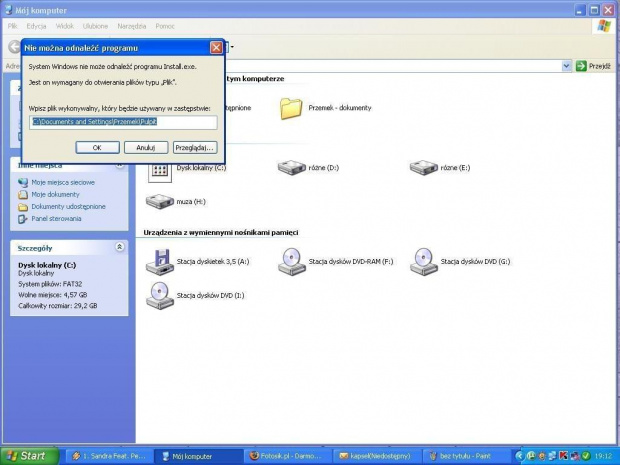Open the Pomoc menu
This screenshot has height=465, width=620.
165,26
